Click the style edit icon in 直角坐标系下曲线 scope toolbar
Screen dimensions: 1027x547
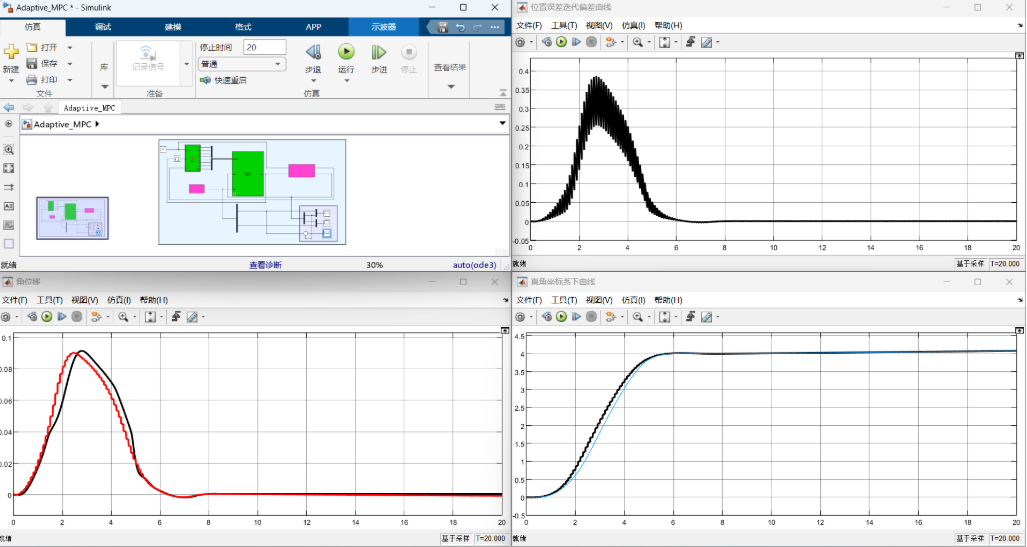(706, 317)
